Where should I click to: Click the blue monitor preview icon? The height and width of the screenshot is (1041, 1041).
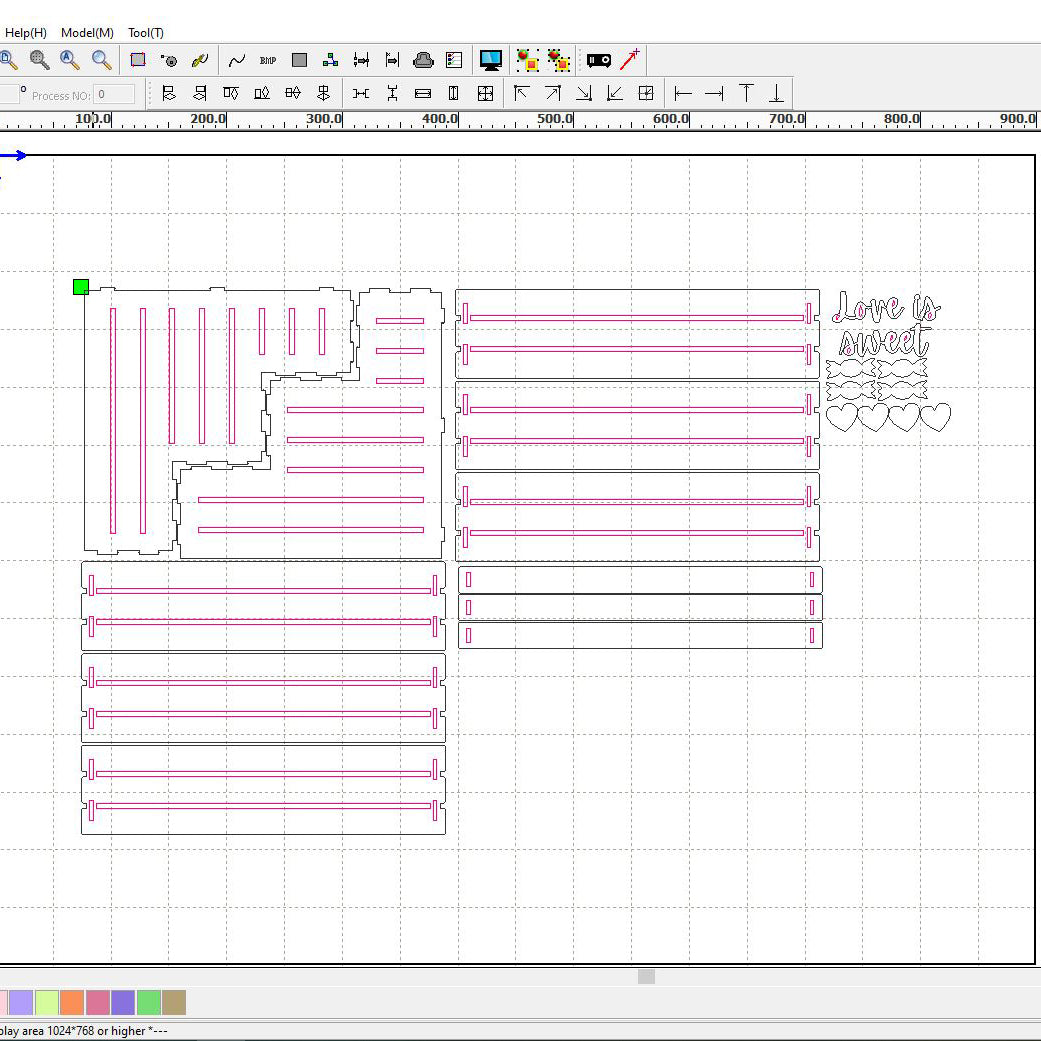pyautogui.click(x=490, y=60)
